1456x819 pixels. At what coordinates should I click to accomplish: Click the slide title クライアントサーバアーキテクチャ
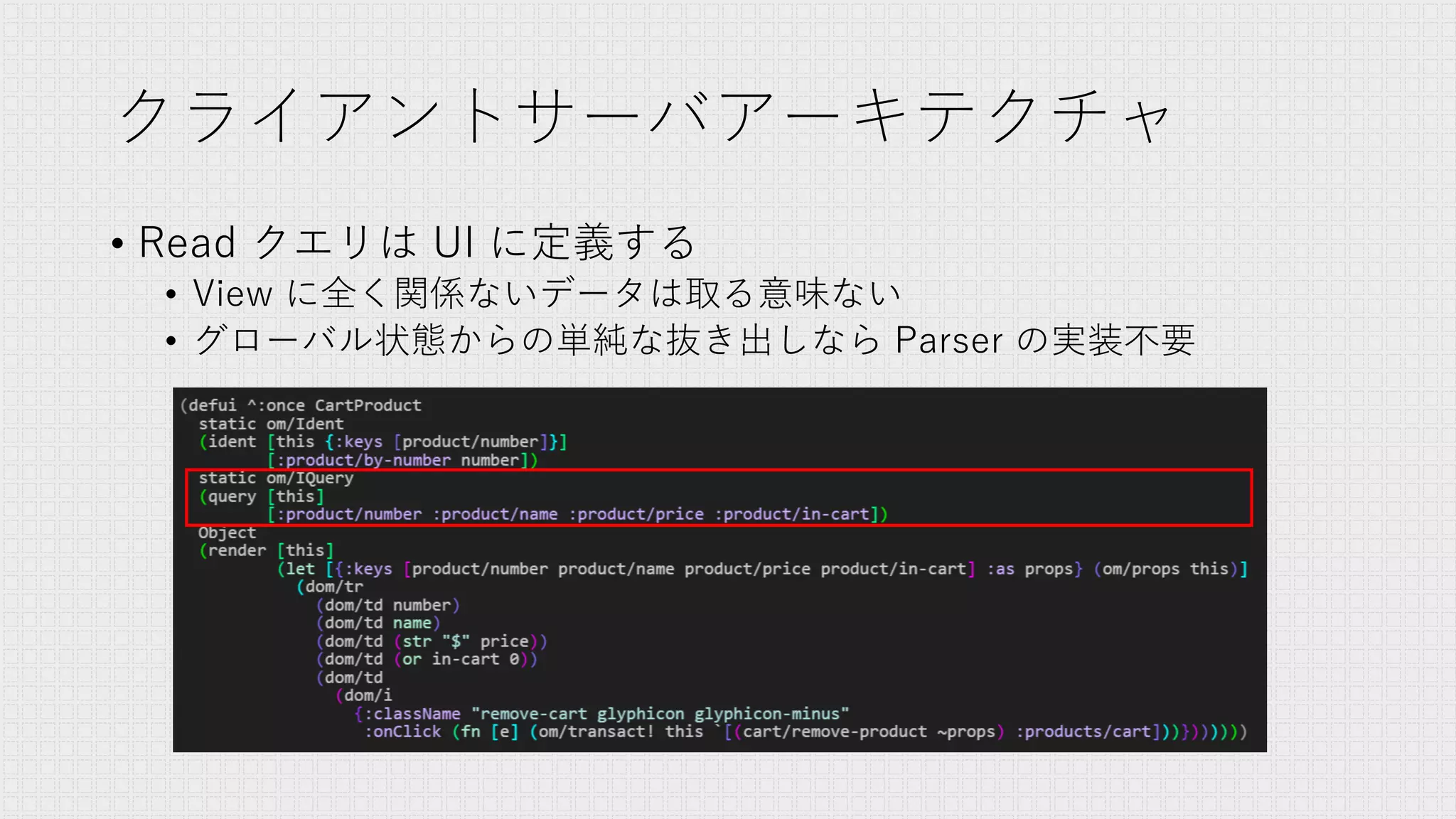(x=646, y=116)
